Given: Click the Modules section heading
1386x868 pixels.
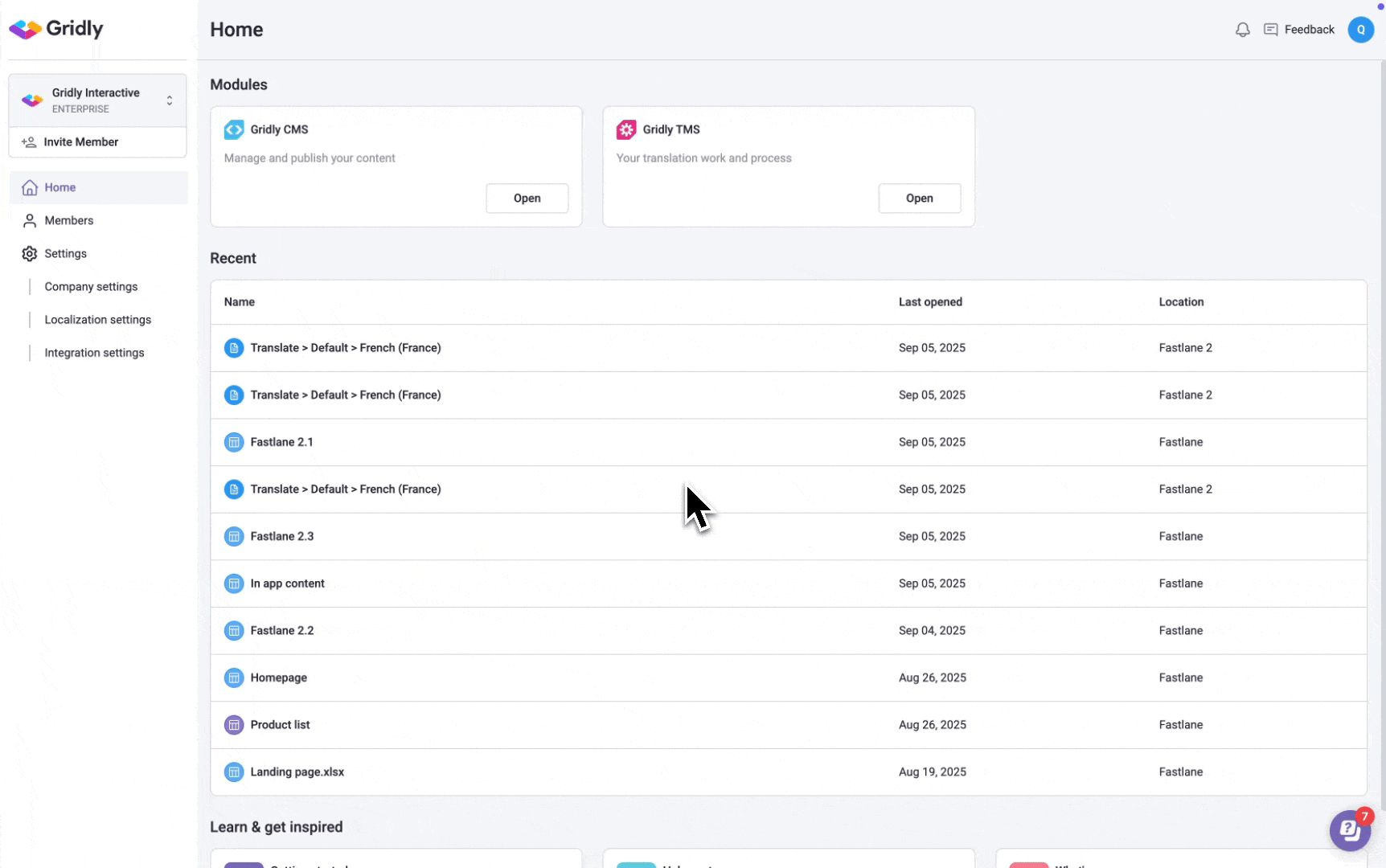Looking at the screenshot, I should [239, 84].
